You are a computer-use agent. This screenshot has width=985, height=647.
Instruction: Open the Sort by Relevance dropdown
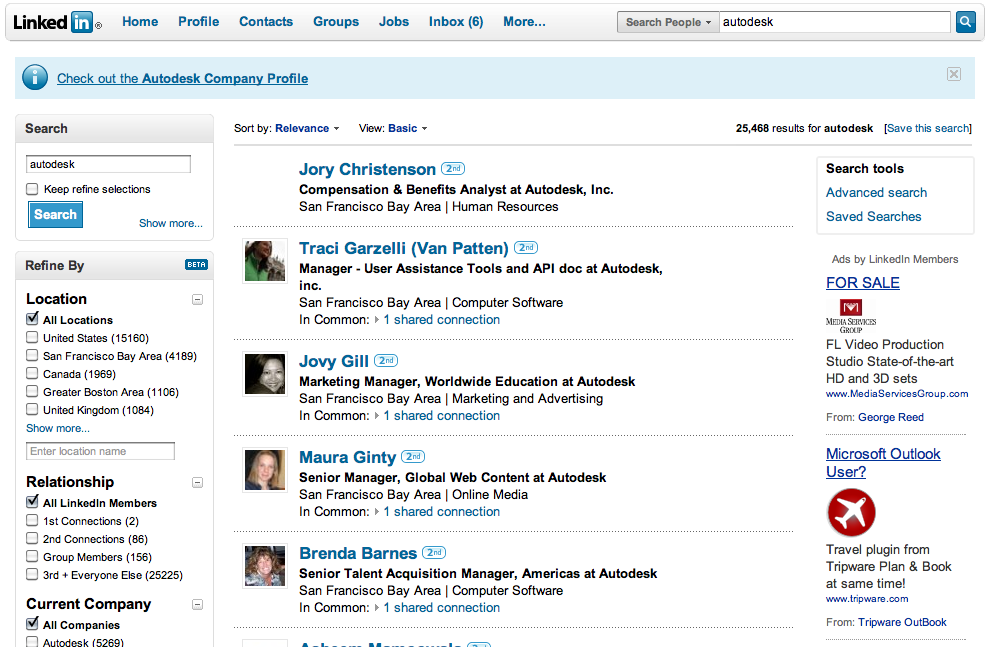point(307,128)
